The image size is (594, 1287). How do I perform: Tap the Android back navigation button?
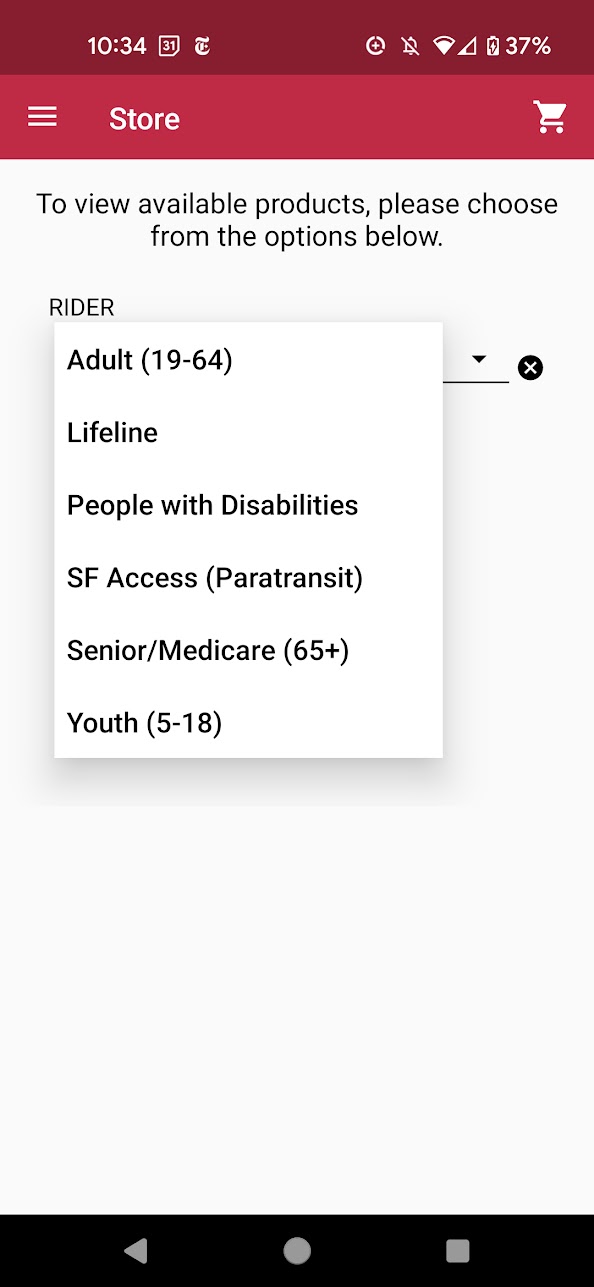[x=136, y=1250]
